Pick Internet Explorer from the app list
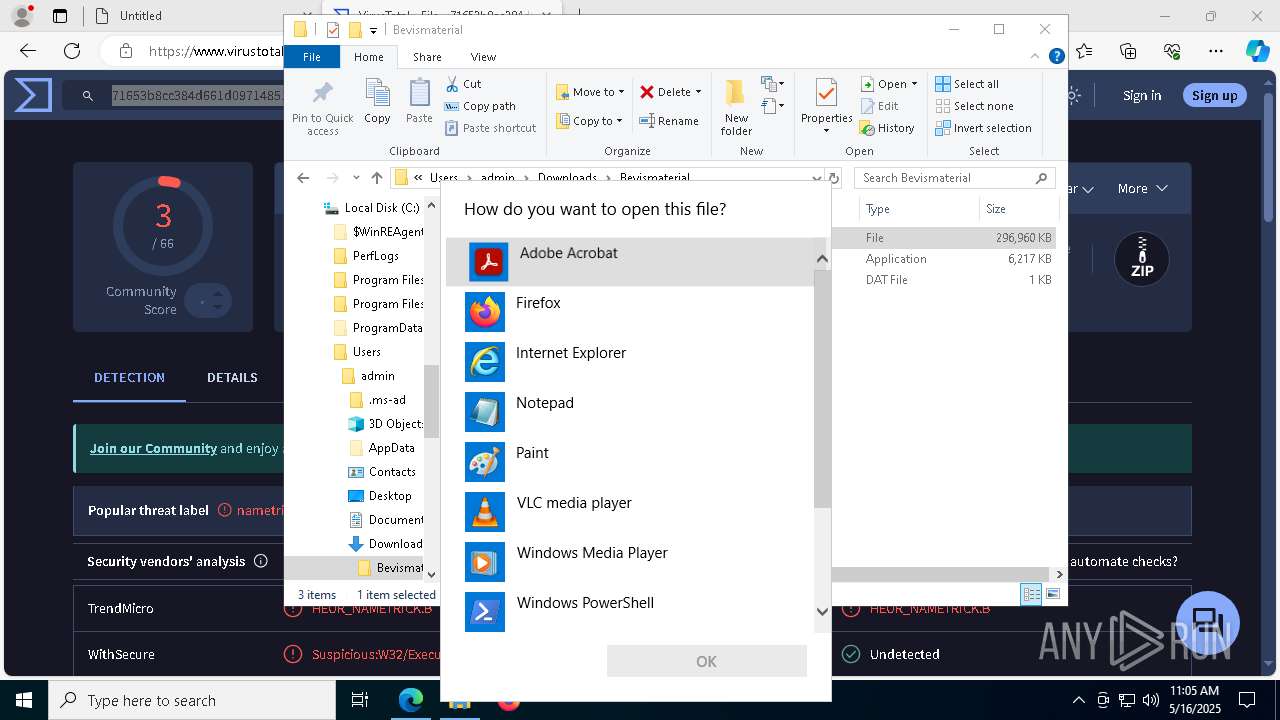 coord(629,362)
